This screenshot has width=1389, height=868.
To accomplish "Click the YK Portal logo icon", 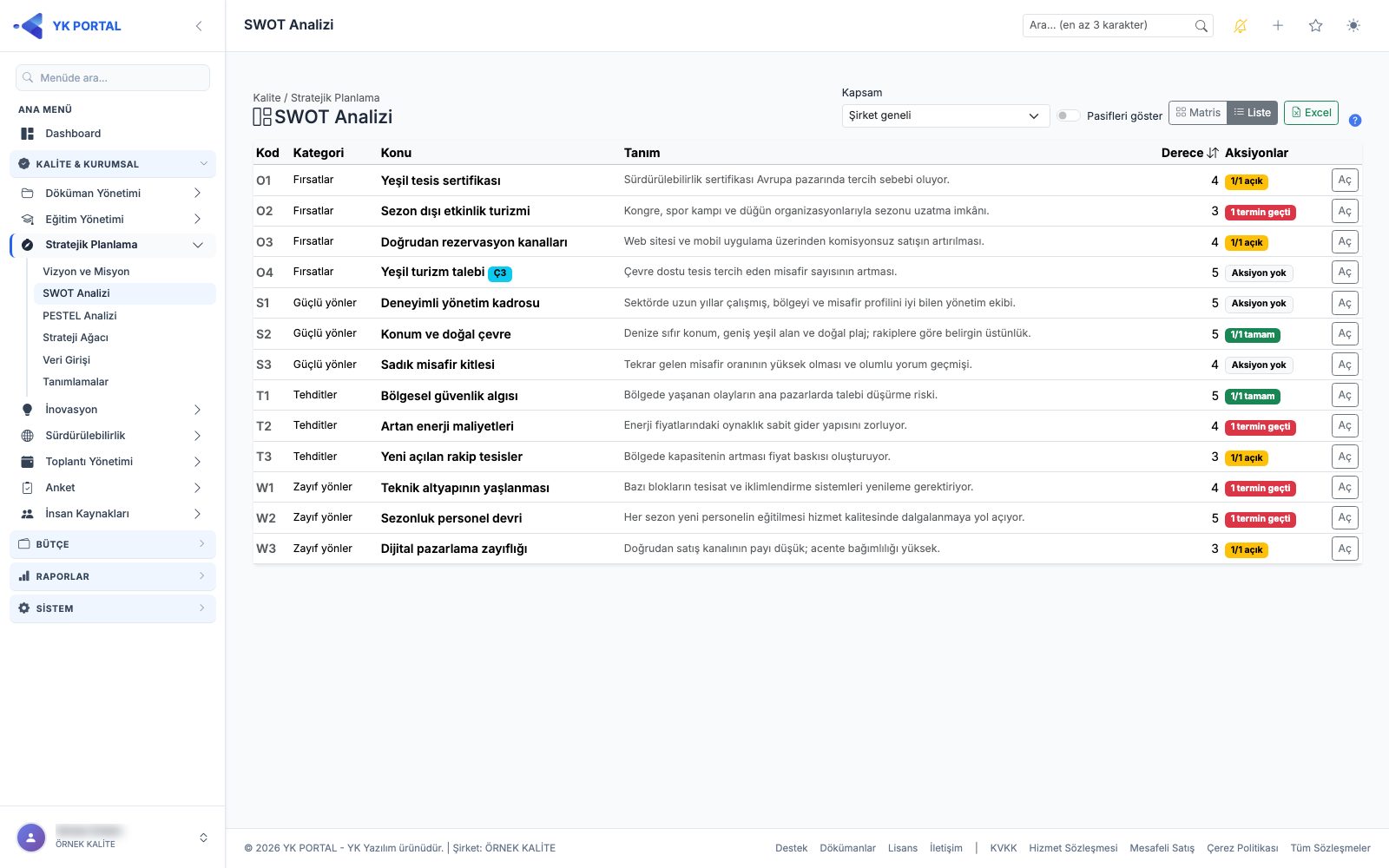I will pyautogui.click(x=29, y=26).
